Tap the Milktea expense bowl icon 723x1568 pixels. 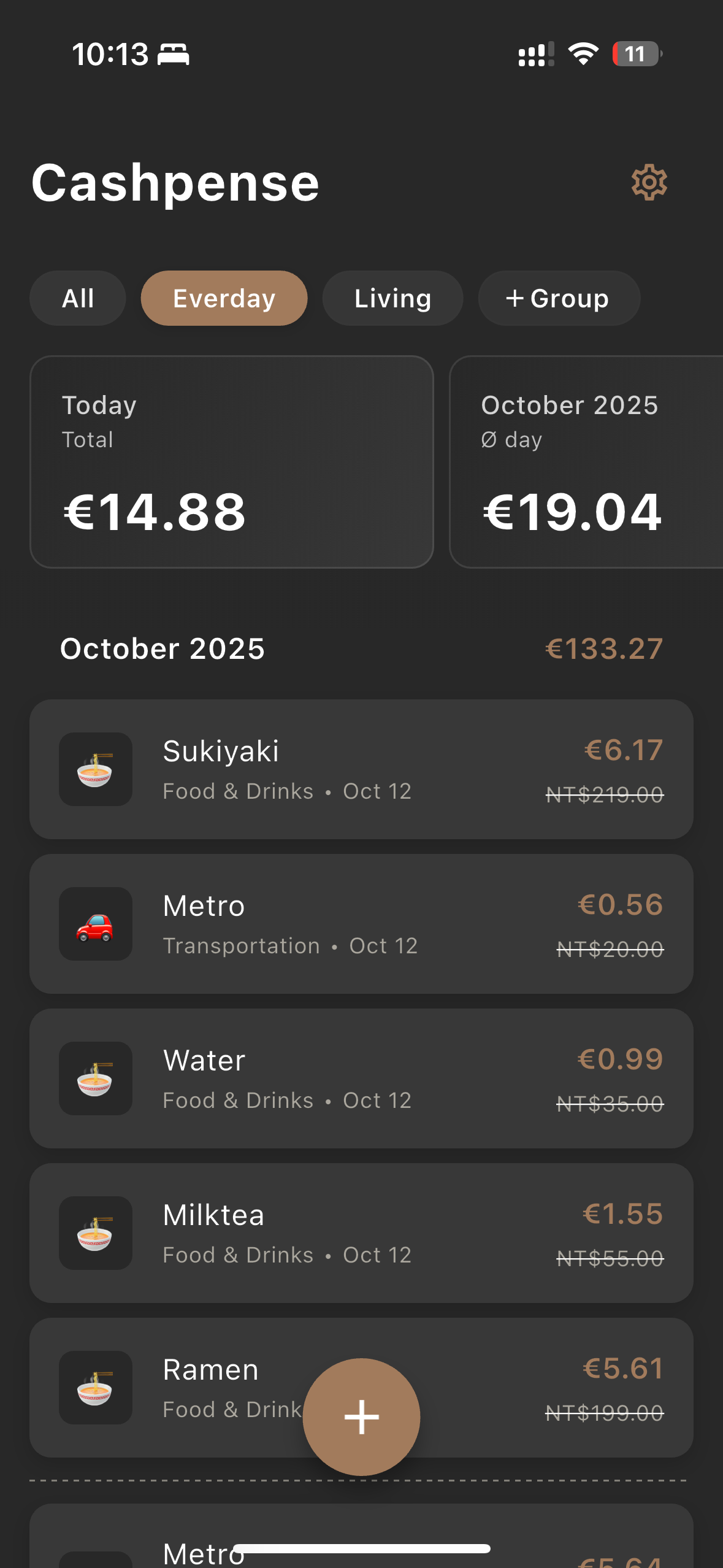tap(95, 1233)
